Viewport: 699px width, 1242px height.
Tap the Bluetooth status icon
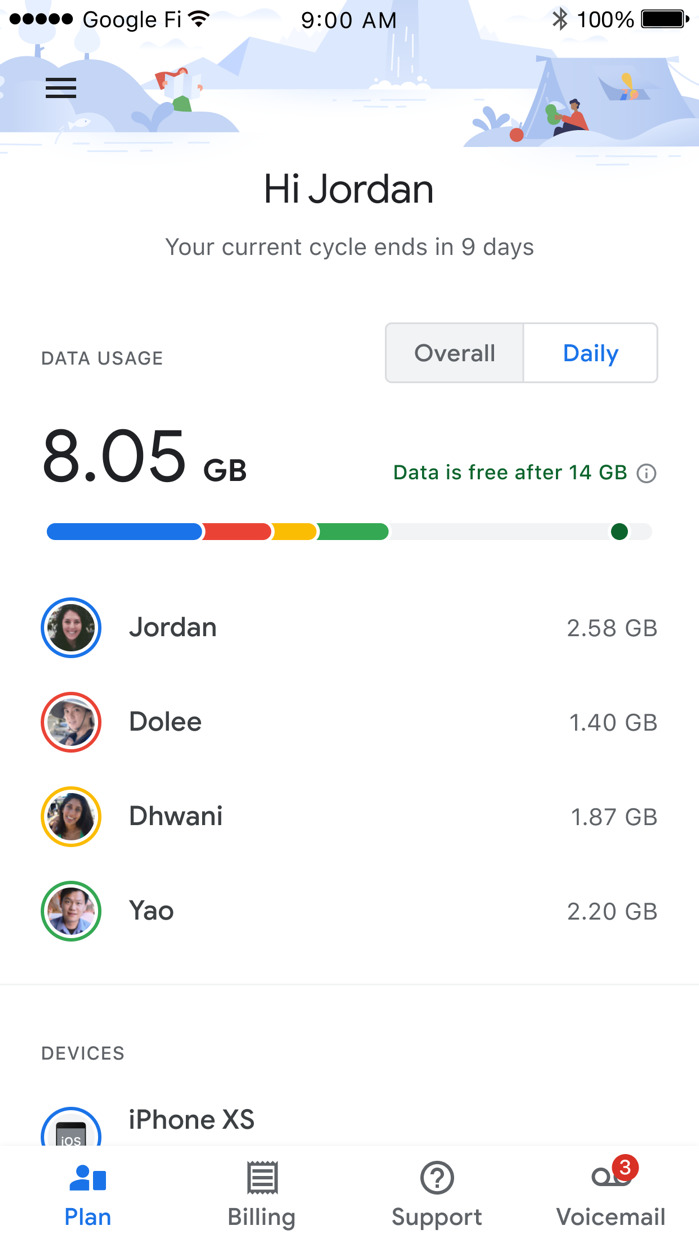[x=560, y=19]
